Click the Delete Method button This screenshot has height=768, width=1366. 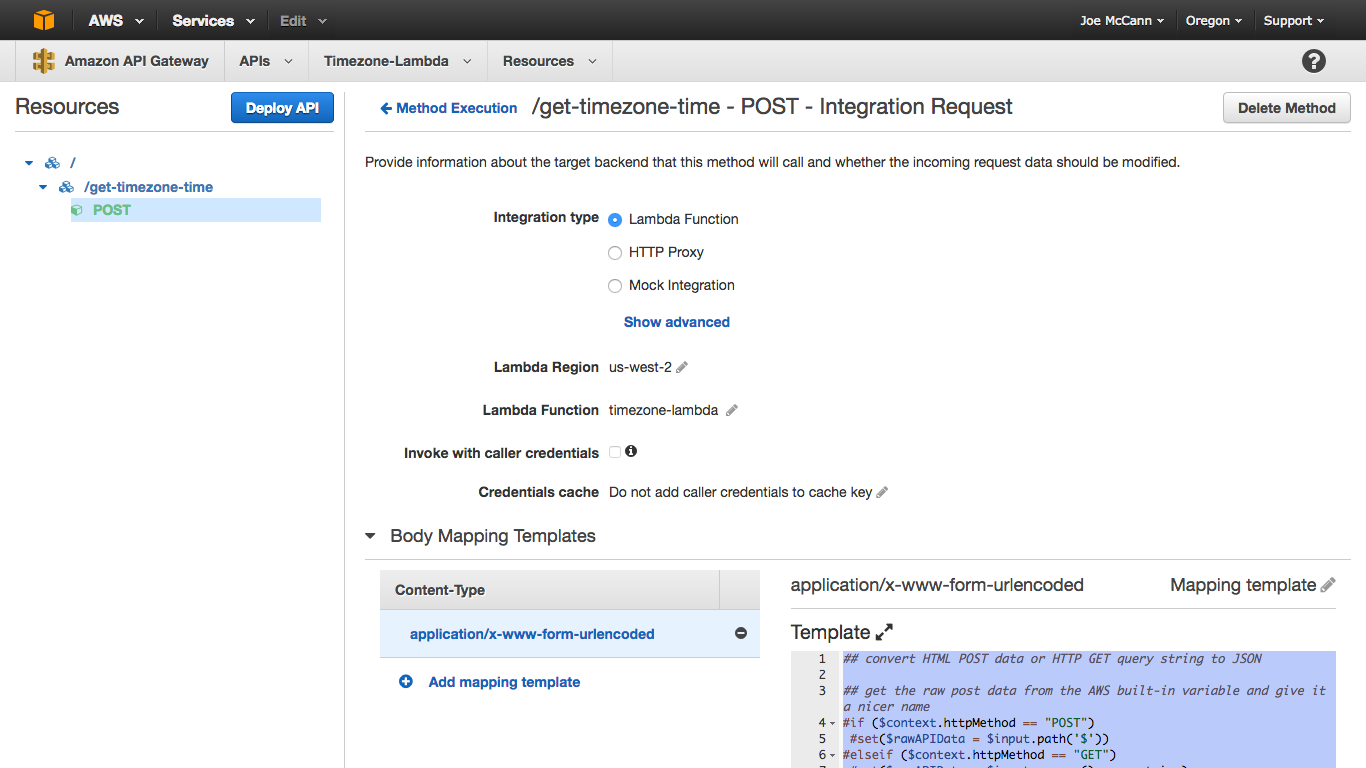(x=1287, y=108)
